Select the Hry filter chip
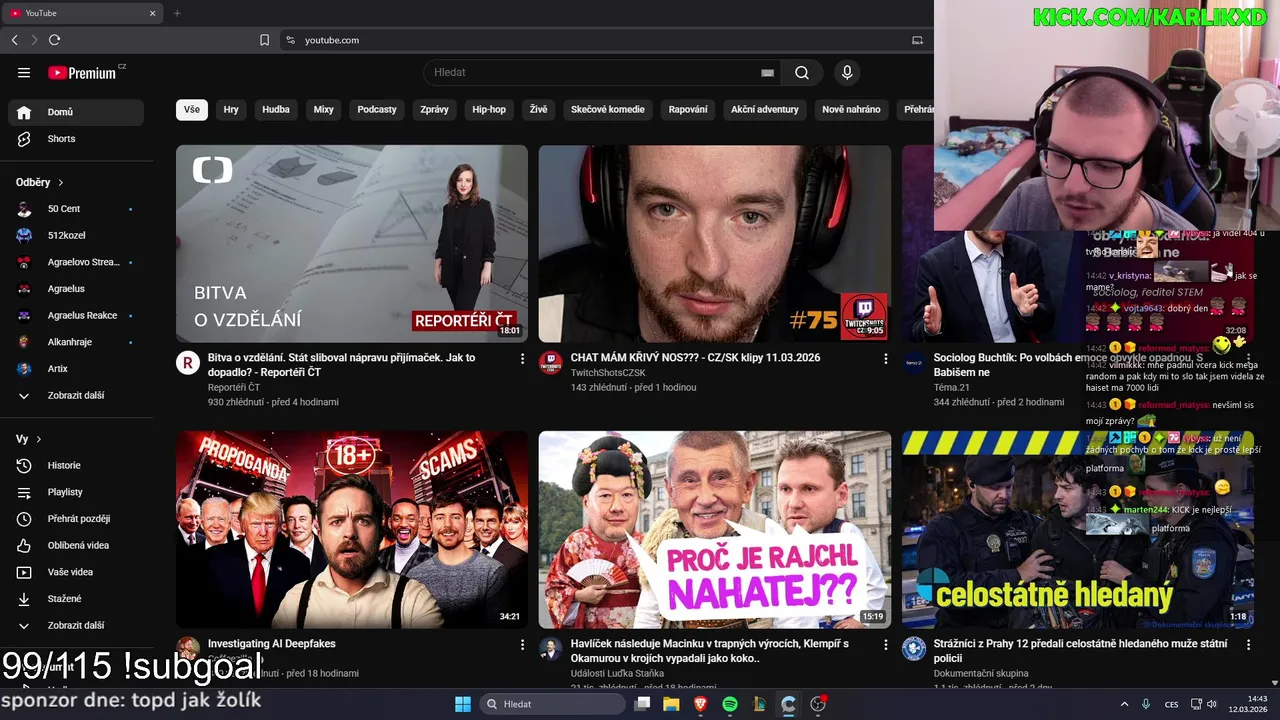Viewport: 1280px width, 720px height. [231, 110]
